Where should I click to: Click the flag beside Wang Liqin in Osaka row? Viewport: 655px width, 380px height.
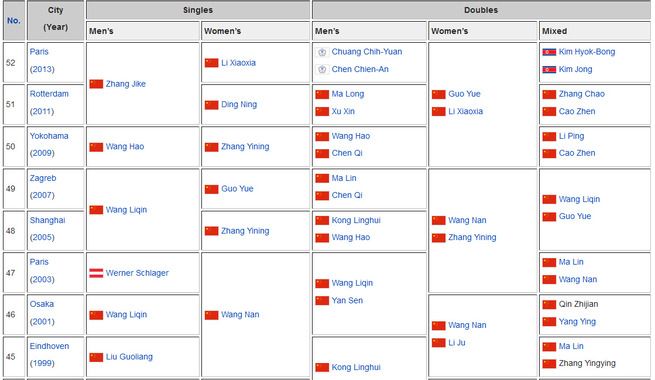96,315
